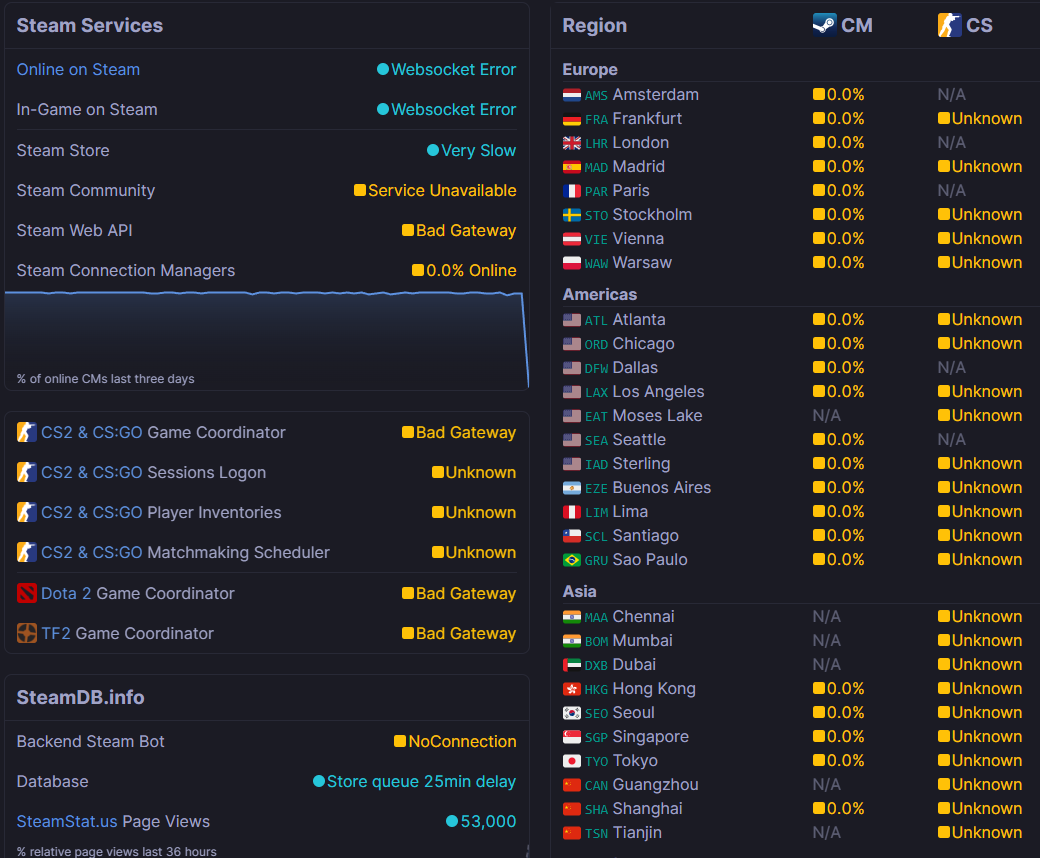Image resolution: width=1040 pixels, height=858 pixels.
Task: Click the TF2 Game Coordinator icon
Action: [x=27, y=633]
